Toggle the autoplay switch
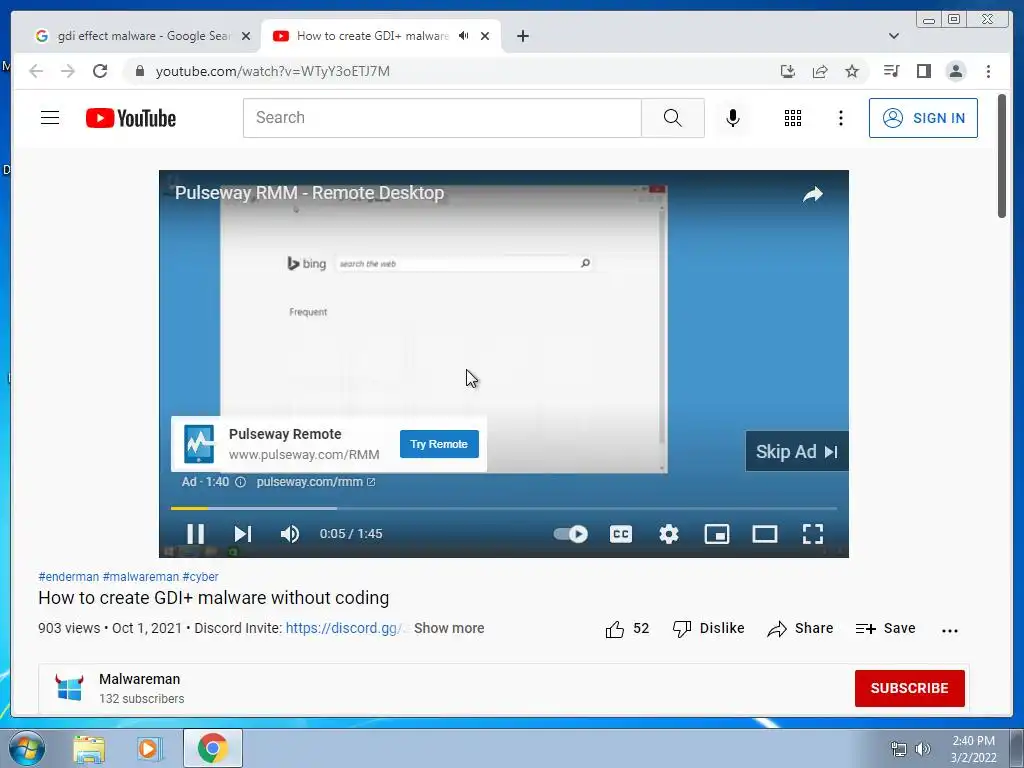The height and width of the screenshot is (768, 1024). [571, 534]
